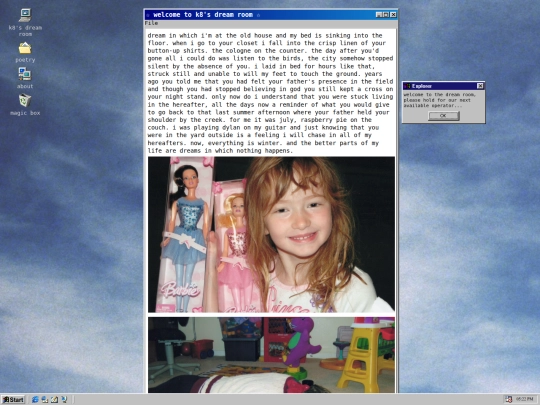This screenshot has height=405, width=540.
Task: Click the 'welcome to the dream room' message
Action: tap(439, 100)
